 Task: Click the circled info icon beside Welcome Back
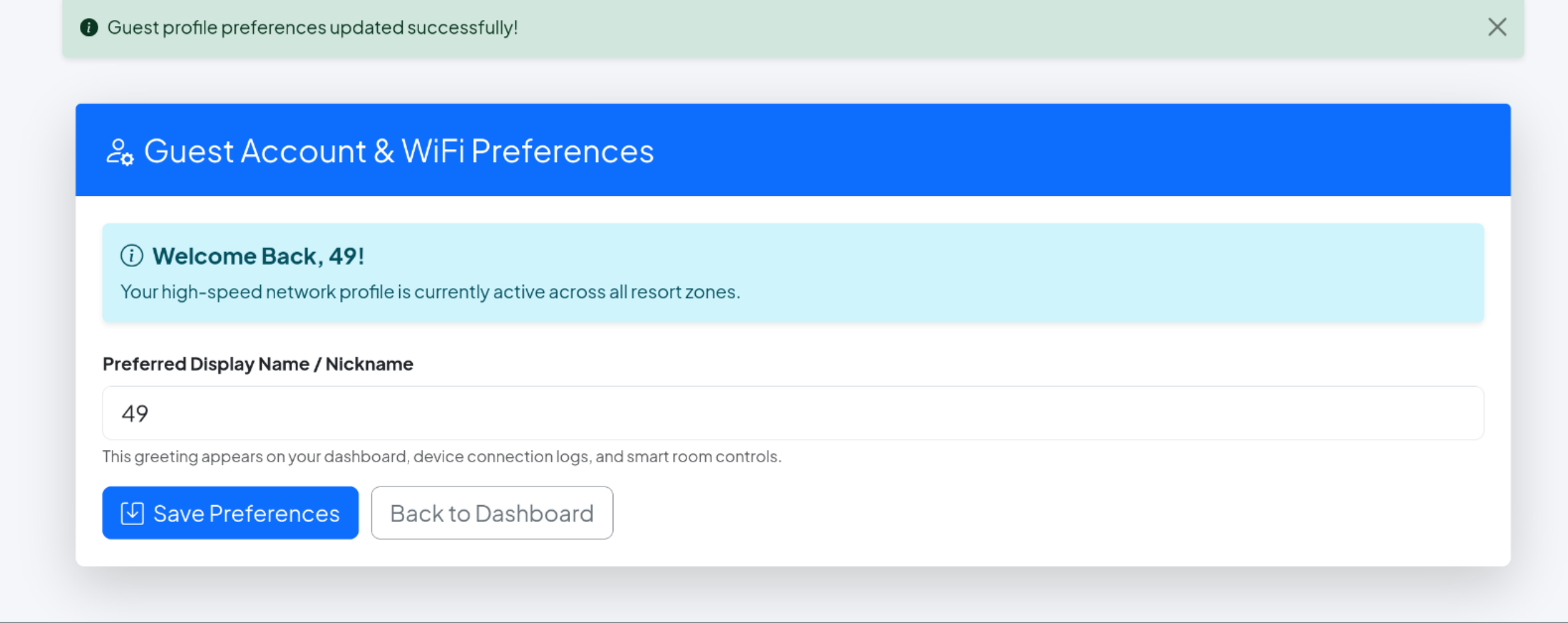coord(132,256)
